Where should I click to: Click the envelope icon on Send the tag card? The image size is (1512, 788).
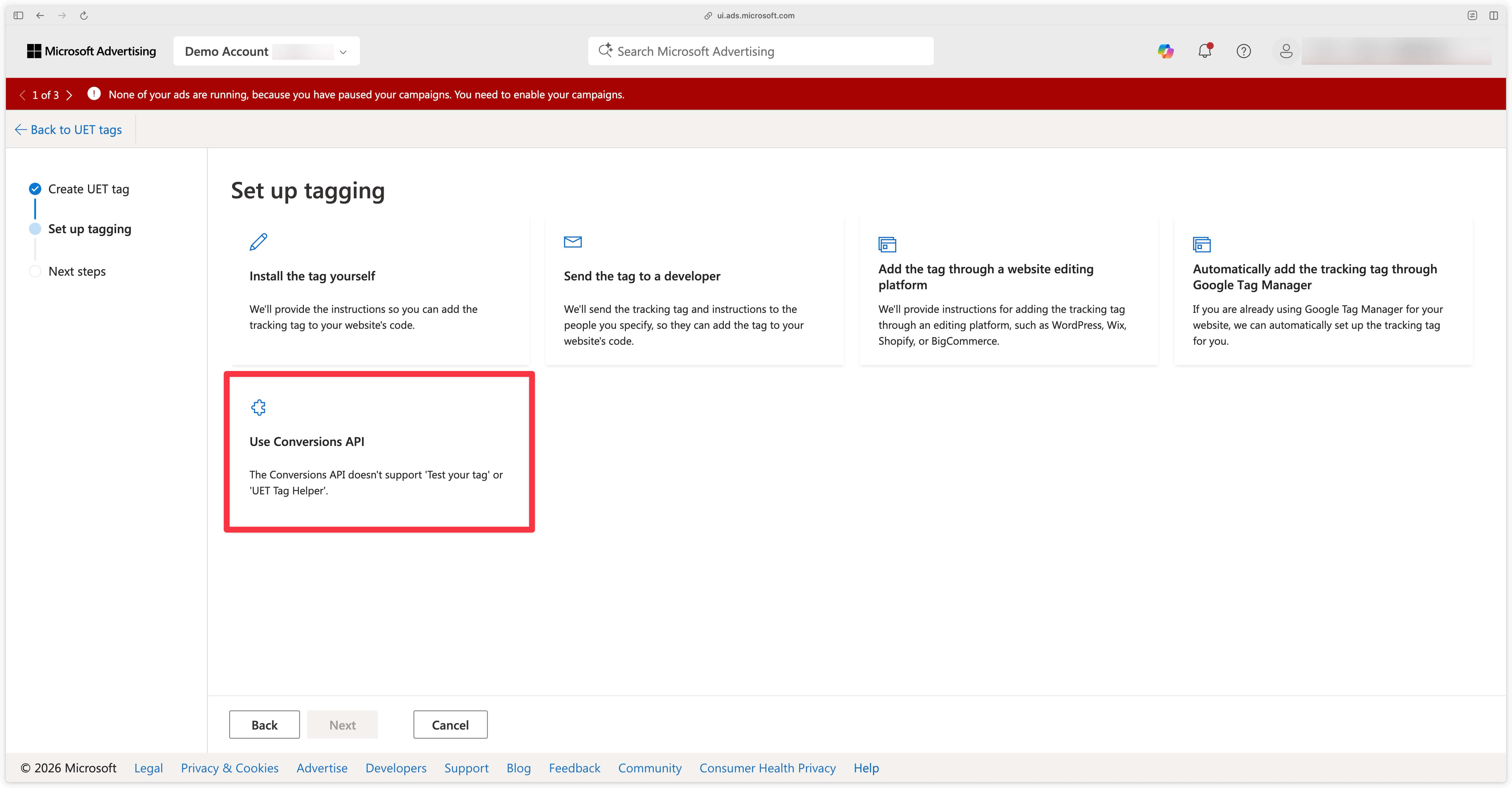[572, 242]
